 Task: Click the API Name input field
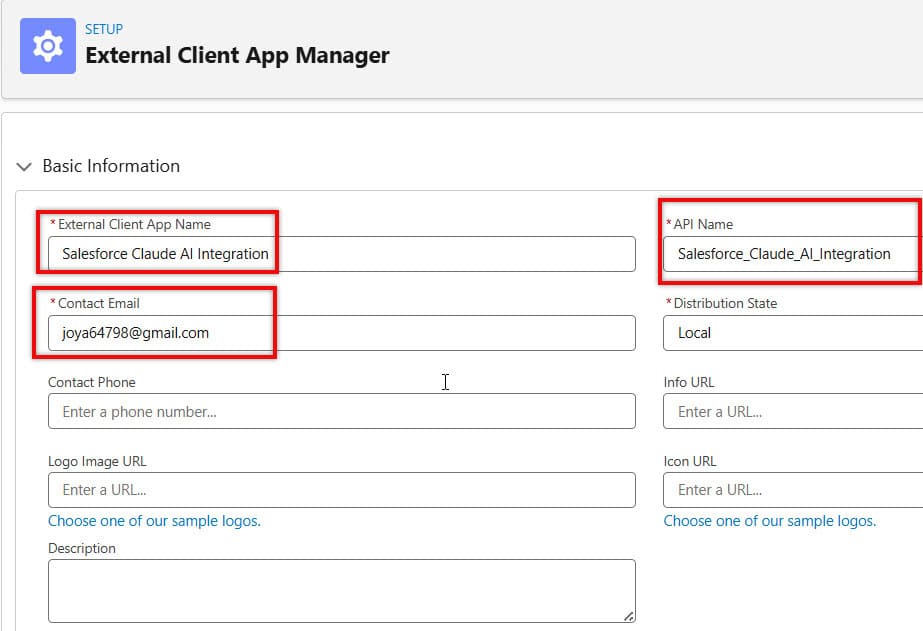793,254
